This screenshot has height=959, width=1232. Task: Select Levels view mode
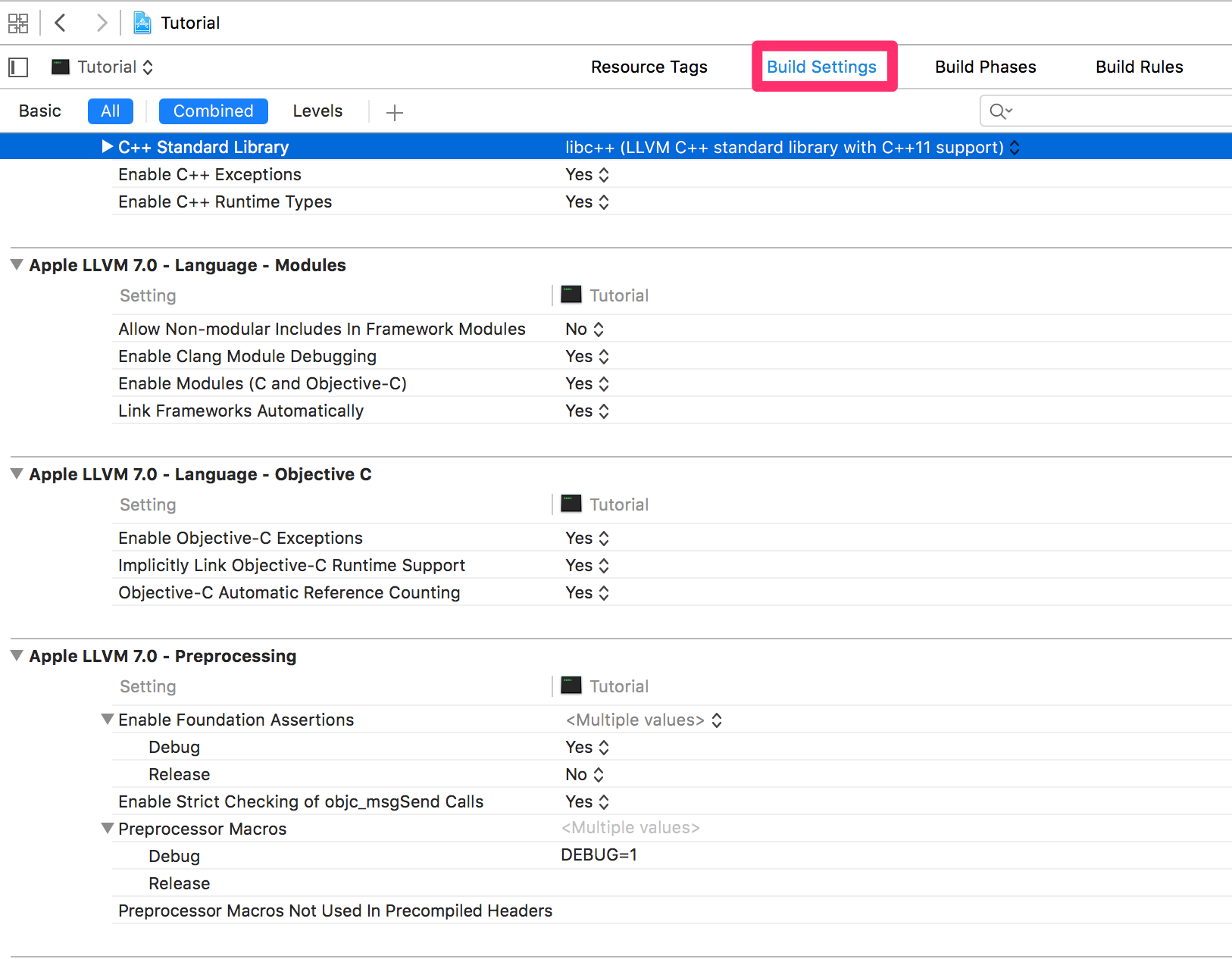coord(317,111)
